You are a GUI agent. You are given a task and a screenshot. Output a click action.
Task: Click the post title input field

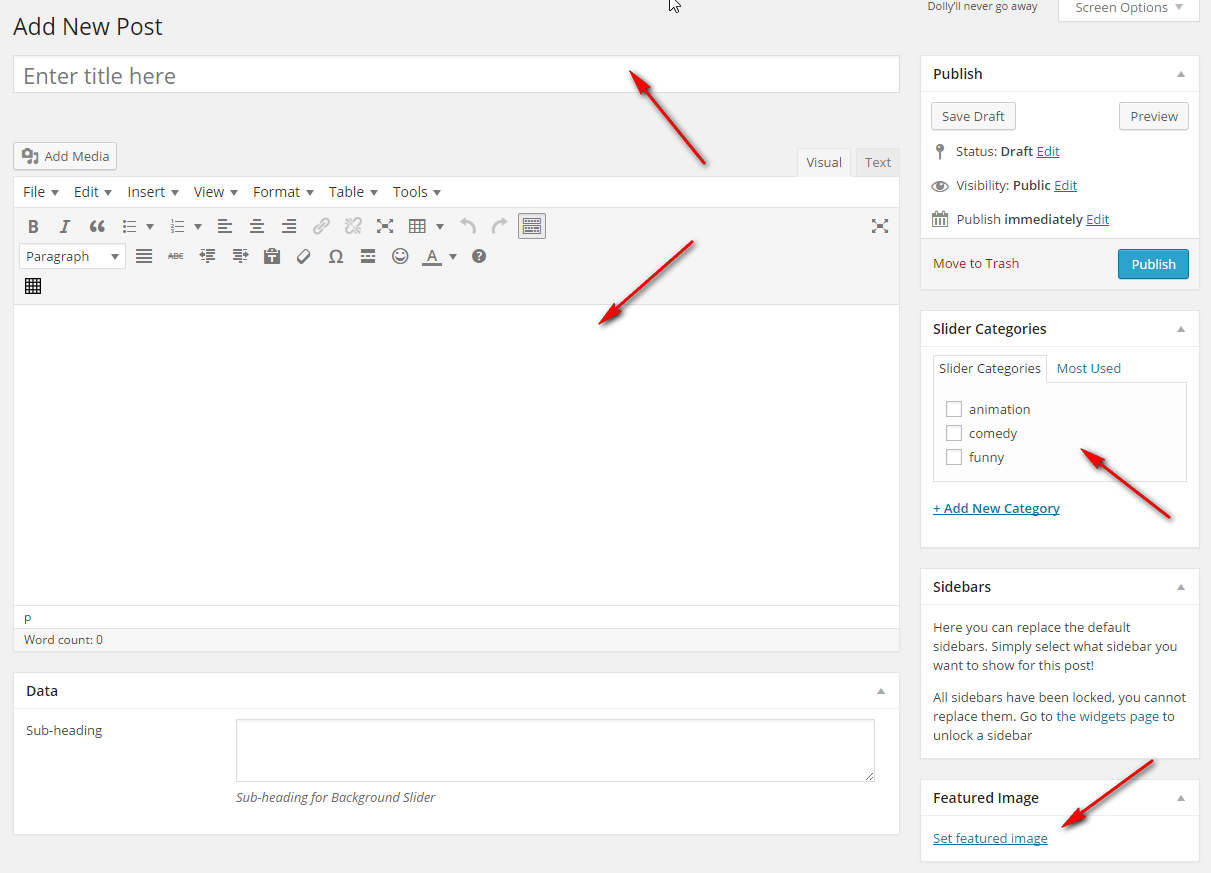(x=456, y=76)
